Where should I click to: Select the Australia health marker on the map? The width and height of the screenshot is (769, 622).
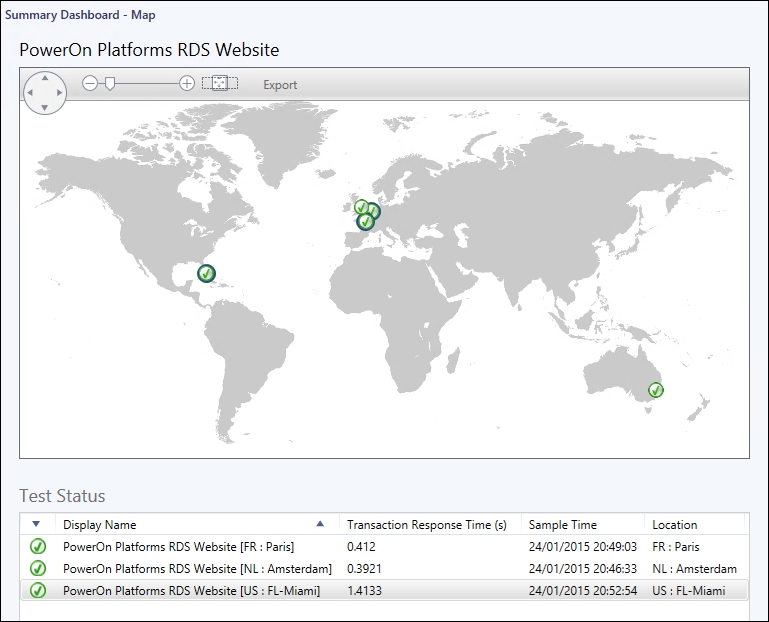coord(656,390)
